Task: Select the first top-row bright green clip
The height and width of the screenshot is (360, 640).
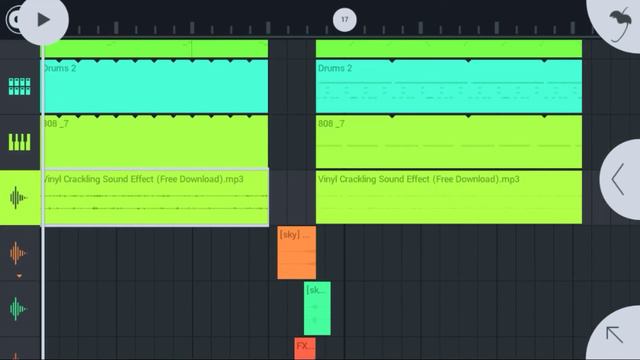Action: (x=155, y=49)
